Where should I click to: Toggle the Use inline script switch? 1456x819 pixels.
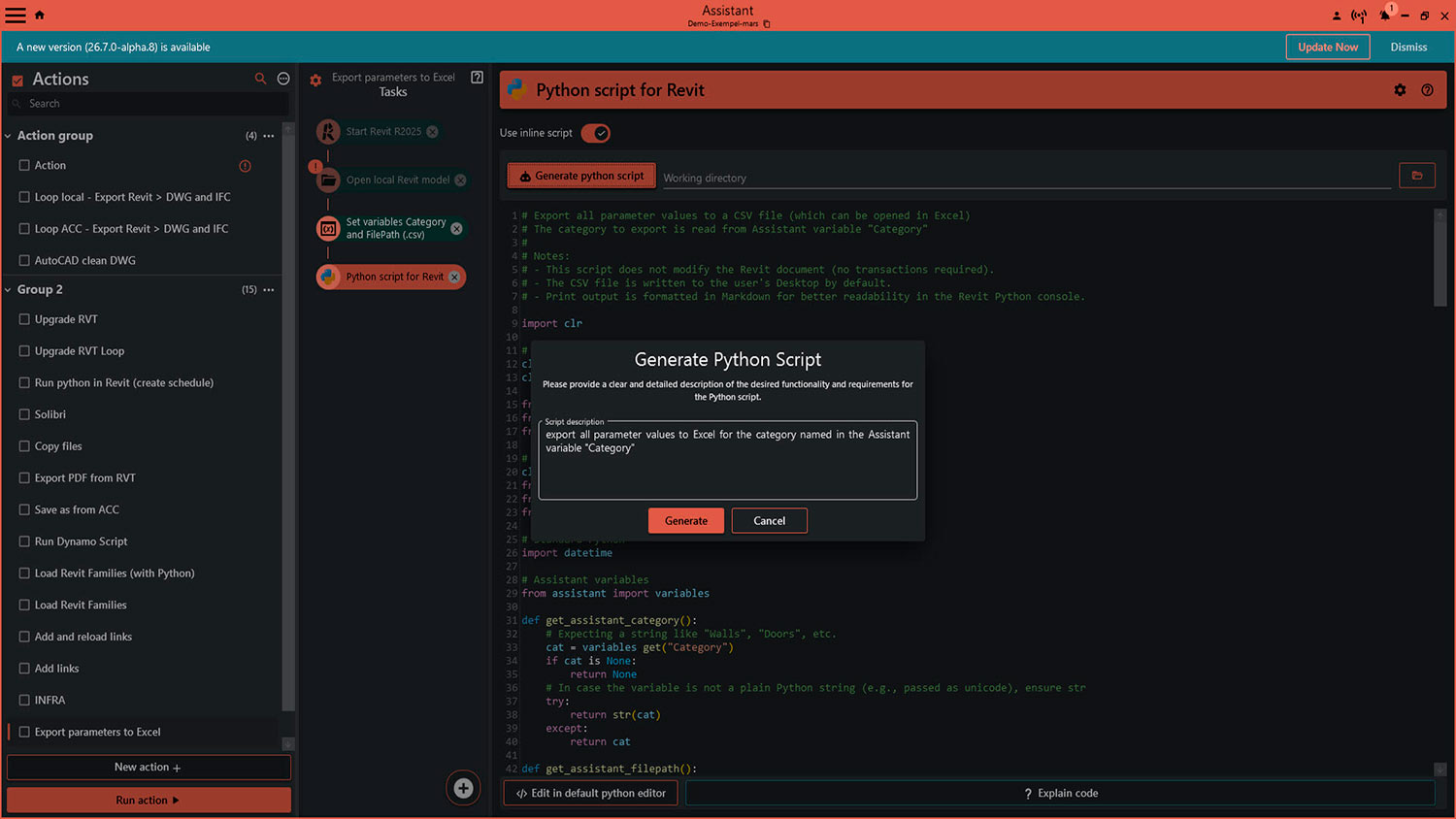tap(595, 133)
